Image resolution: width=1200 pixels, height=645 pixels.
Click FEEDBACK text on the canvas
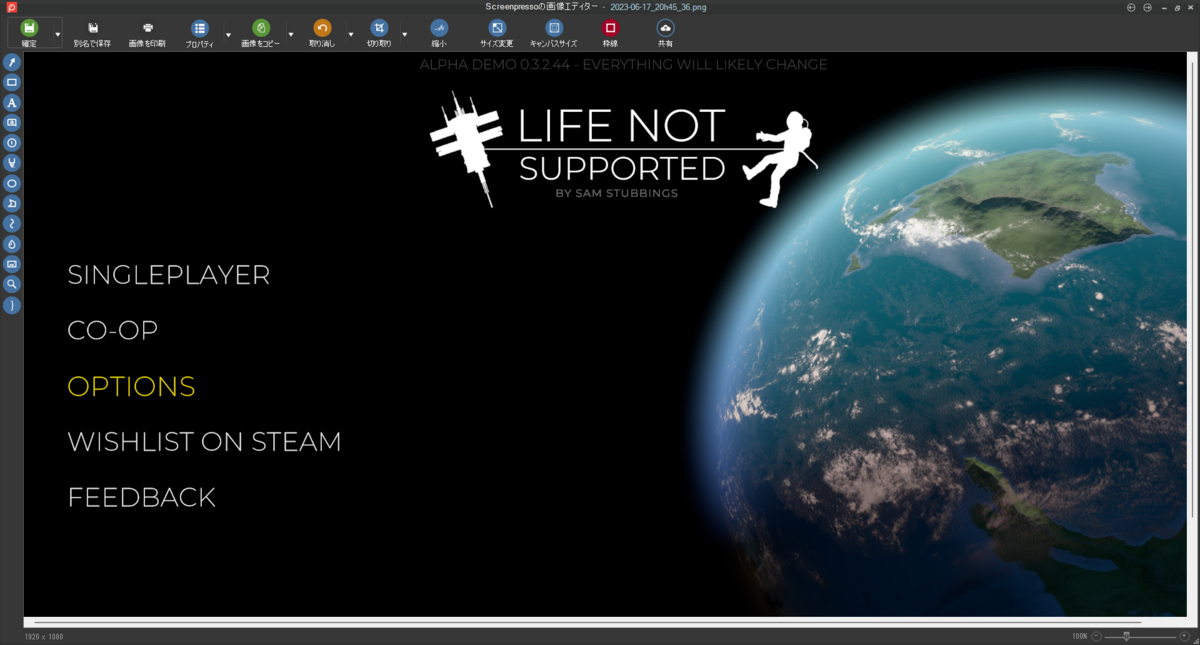pyautogui.click(x=141, y=497)
